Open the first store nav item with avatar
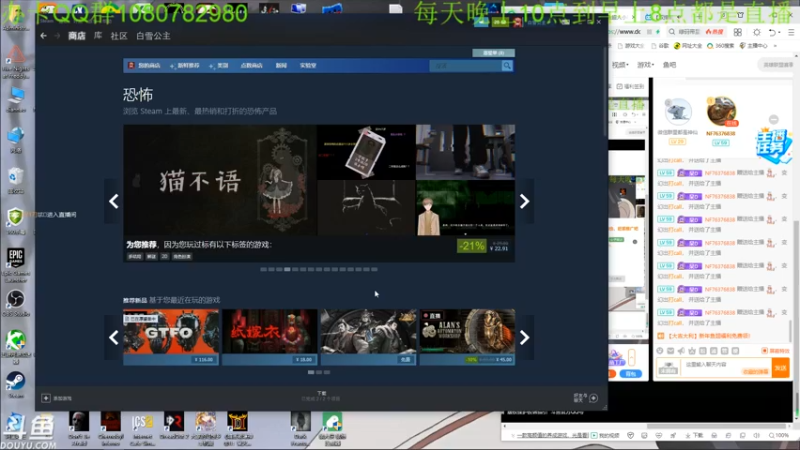 coord(144,66)
